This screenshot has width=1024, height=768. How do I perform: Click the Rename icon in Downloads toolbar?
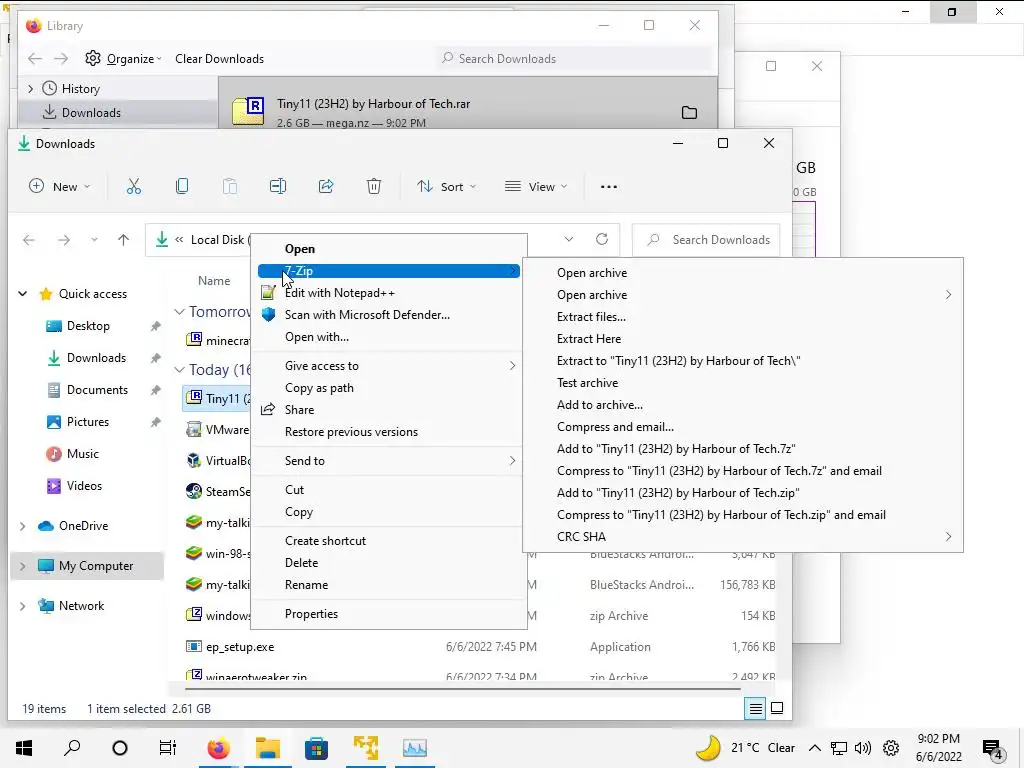(278, 187)
